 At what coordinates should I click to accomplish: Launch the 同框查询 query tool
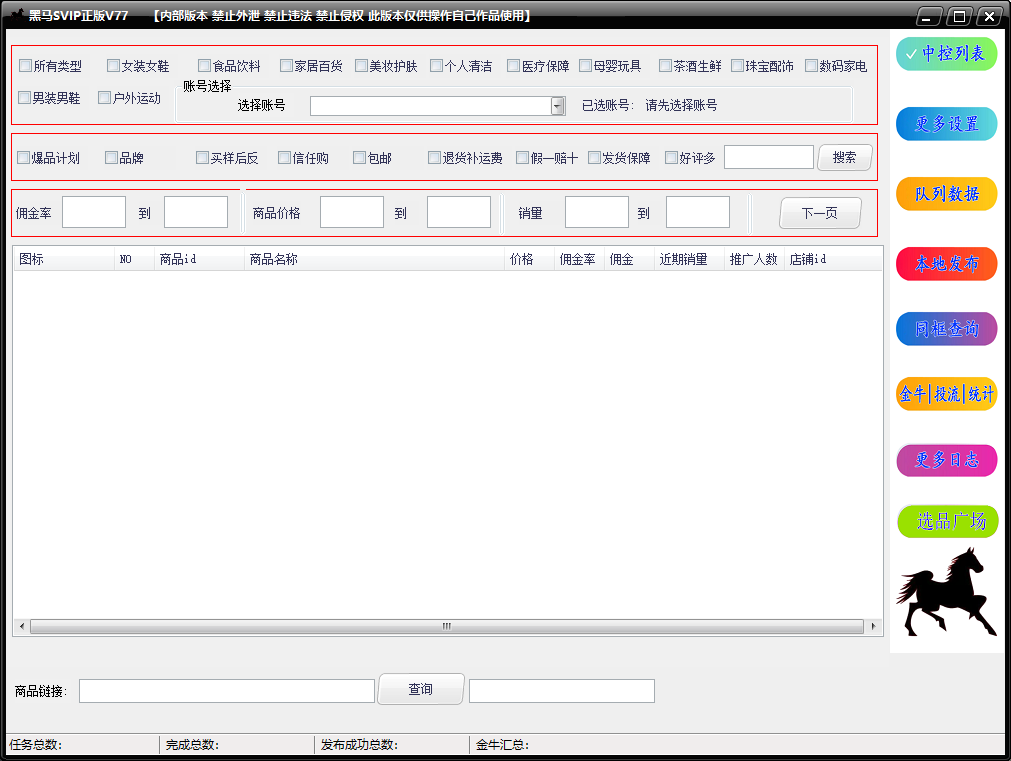tap(945, 327)
